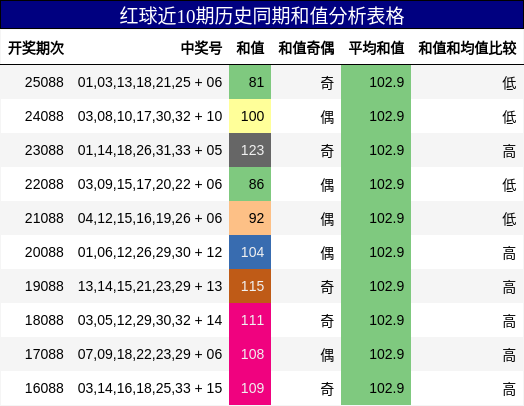Click 高 comparison in row 19088
The image size is (524, 406).
tap(509, 287)
